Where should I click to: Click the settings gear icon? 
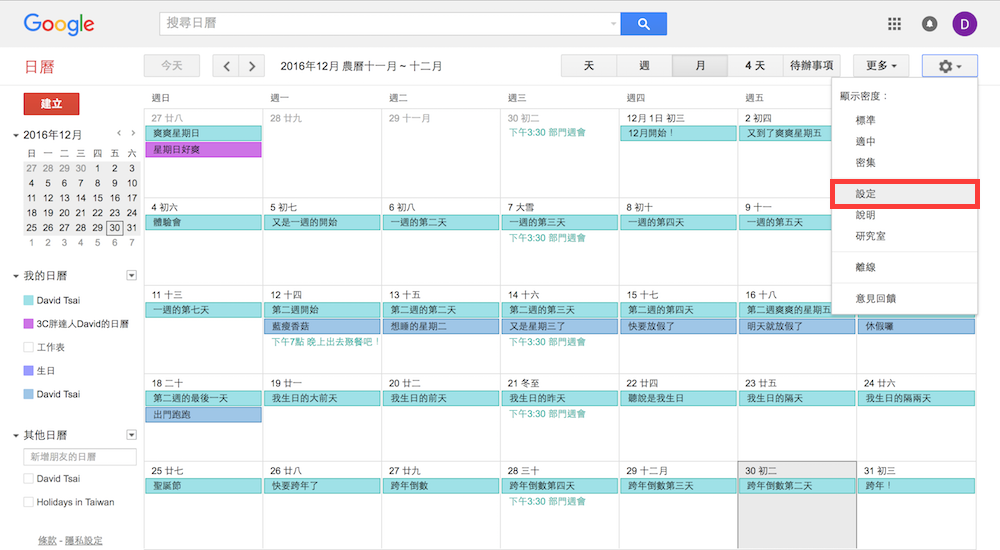949,66
